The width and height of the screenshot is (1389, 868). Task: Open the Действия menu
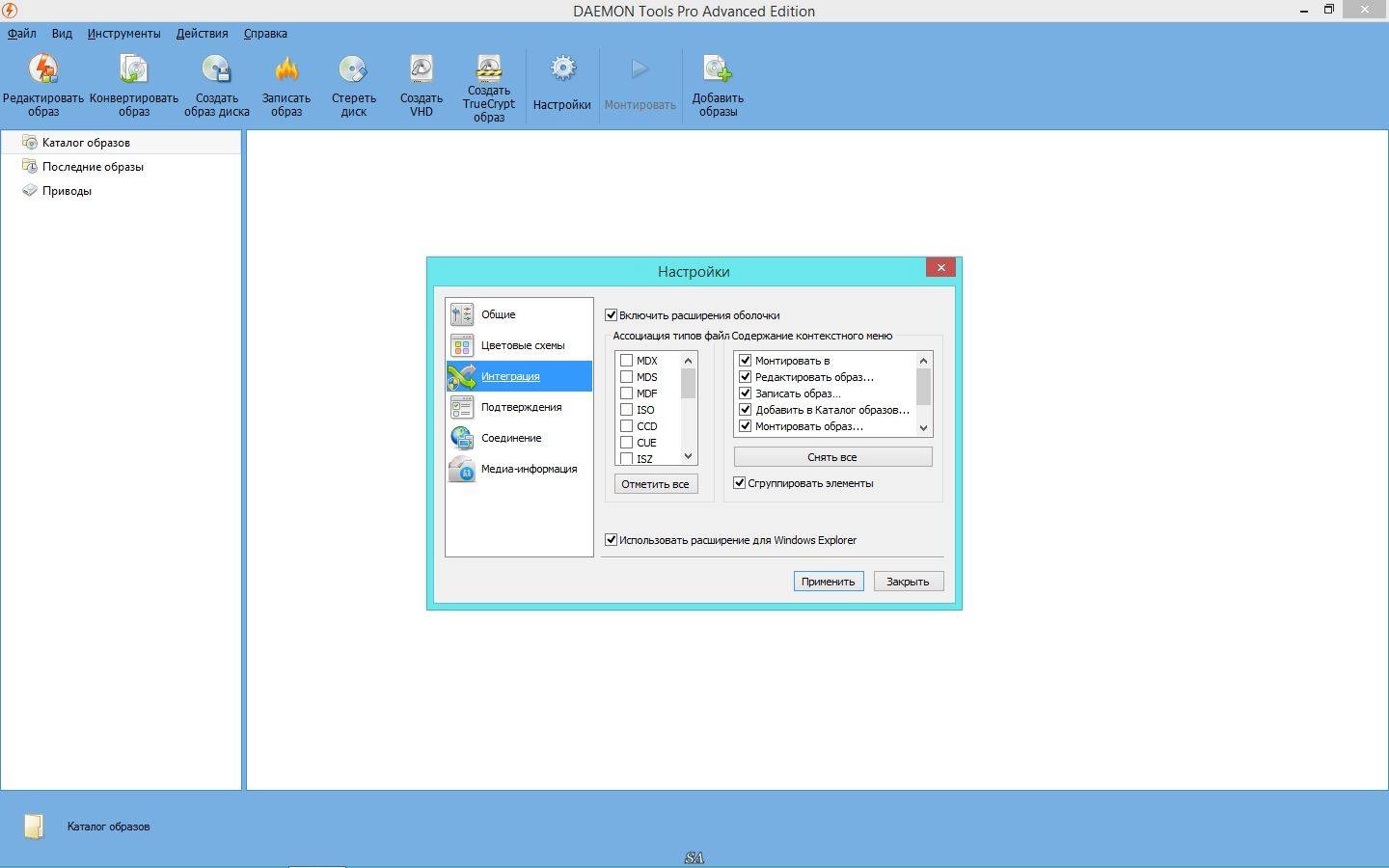tap(202, 33)
